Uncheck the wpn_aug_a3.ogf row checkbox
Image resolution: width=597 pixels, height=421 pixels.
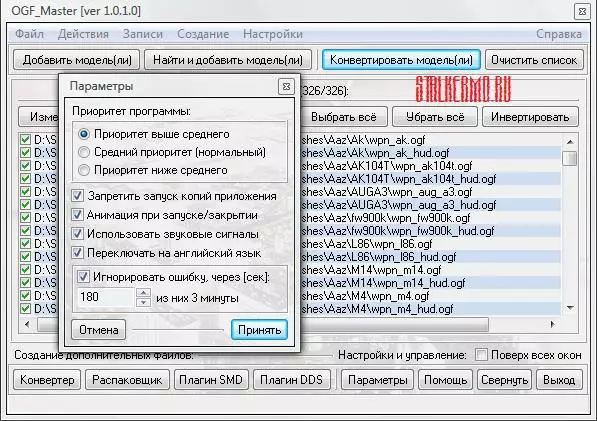[25, 191]
